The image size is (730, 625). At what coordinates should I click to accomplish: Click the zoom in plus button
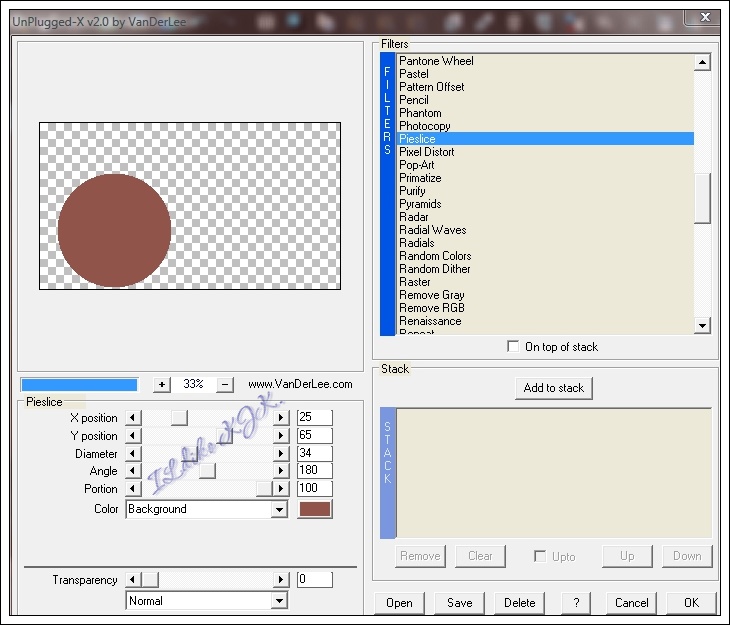162,384
